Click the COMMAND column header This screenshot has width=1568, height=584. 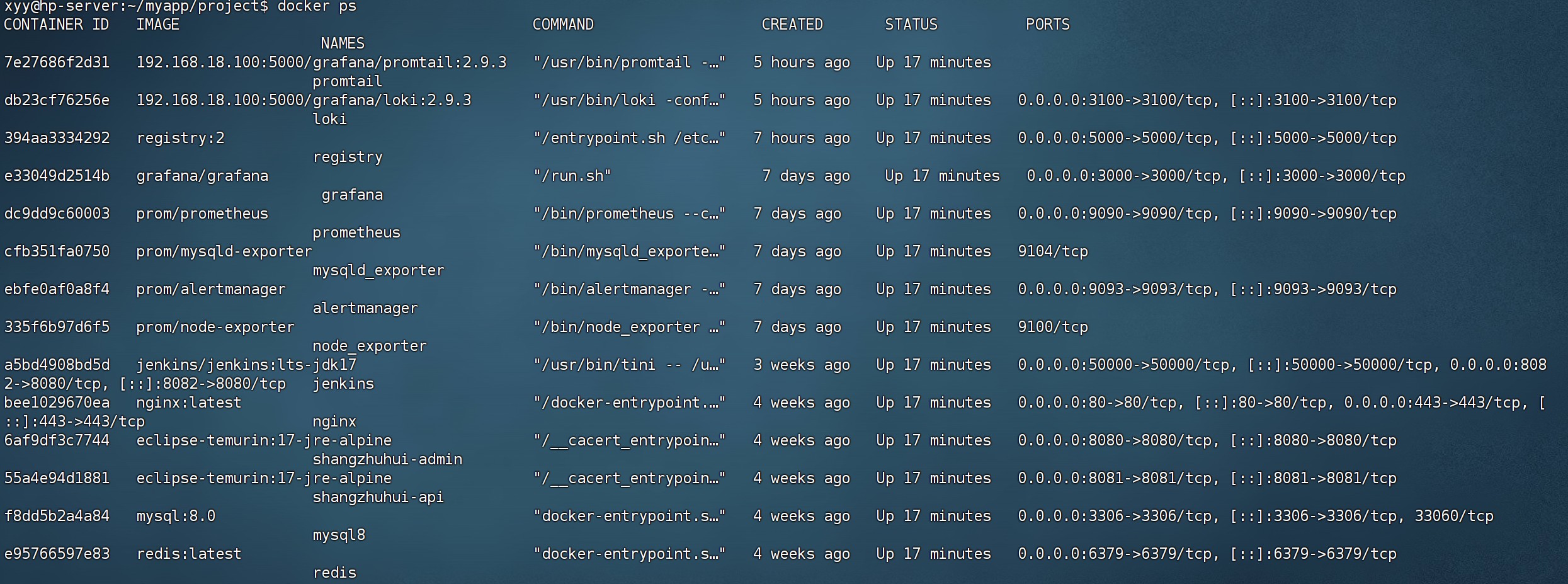point(563,25)
